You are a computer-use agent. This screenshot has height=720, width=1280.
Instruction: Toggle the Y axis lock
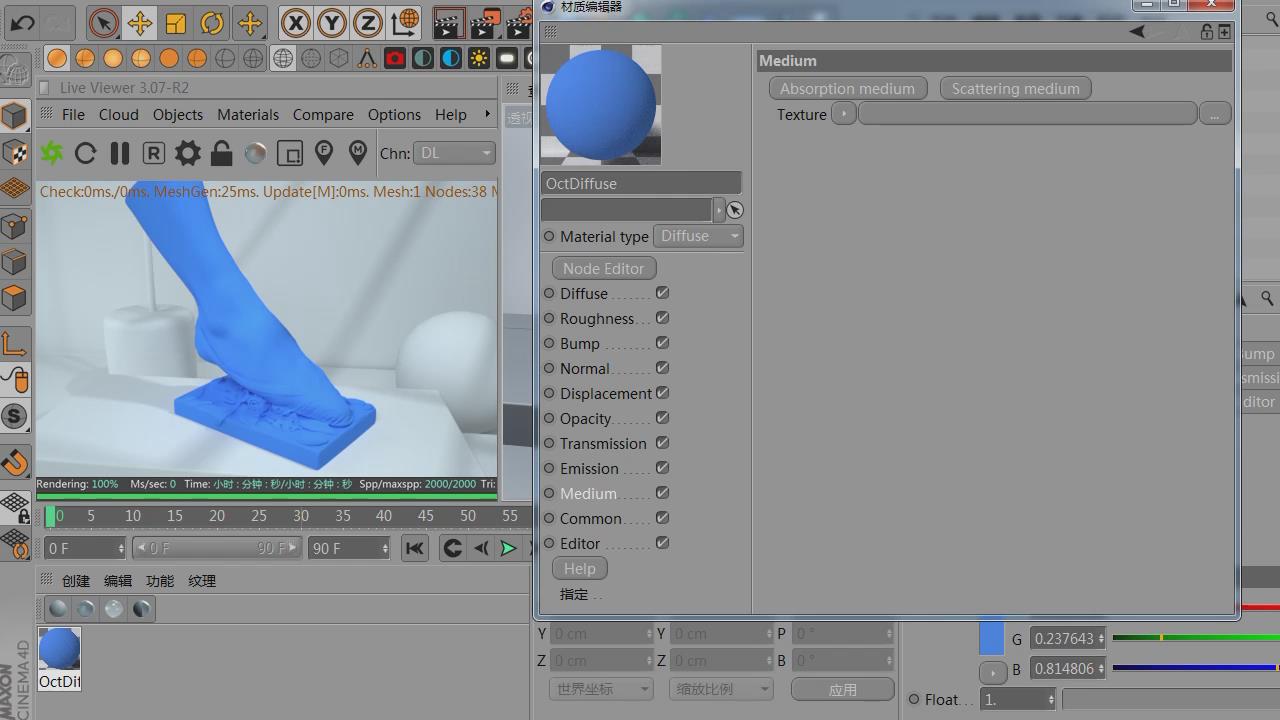(x=331, y=22)
